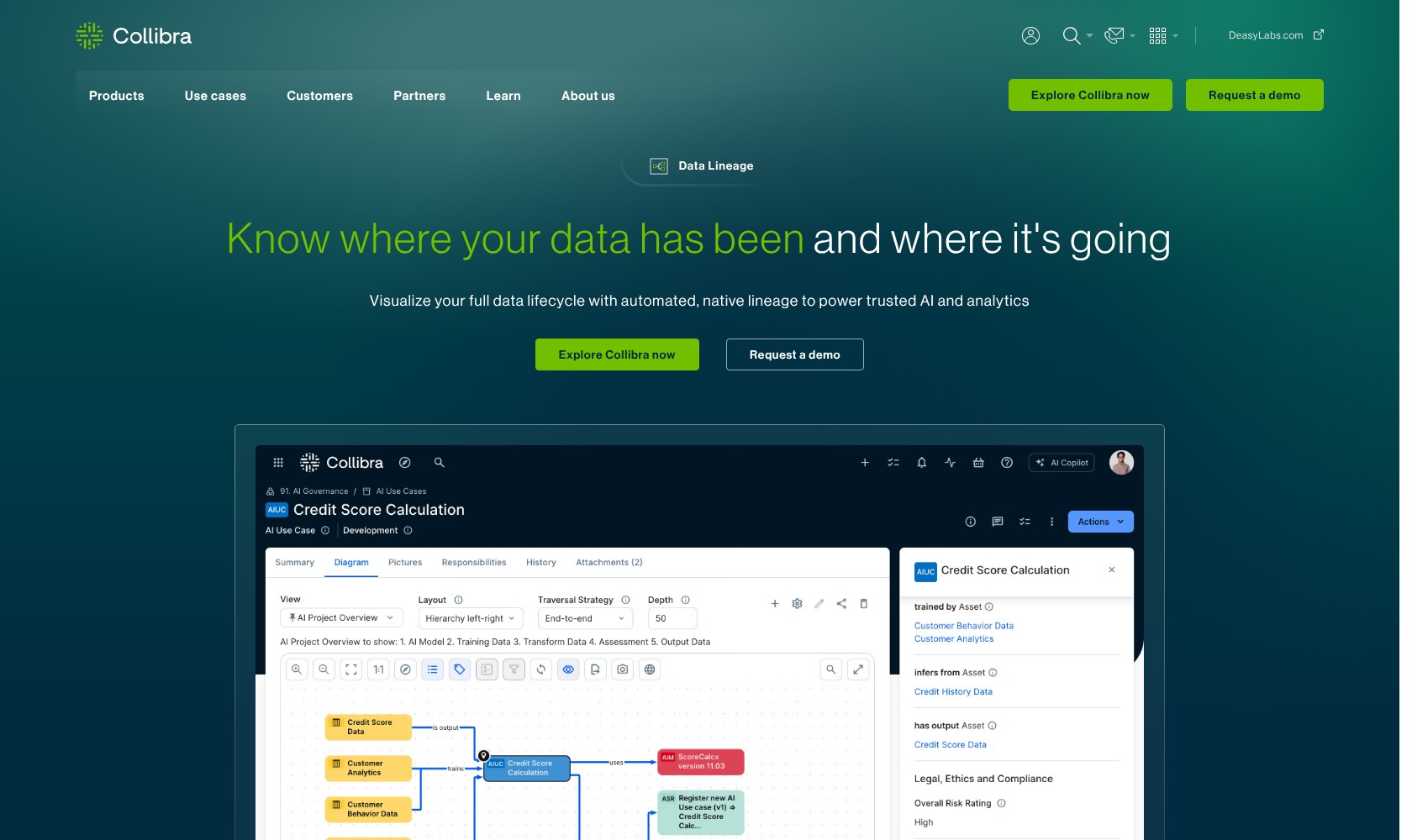Open the comments icon beside the Actions button
The image size is (1412, 840).
(x=998, y=522)
